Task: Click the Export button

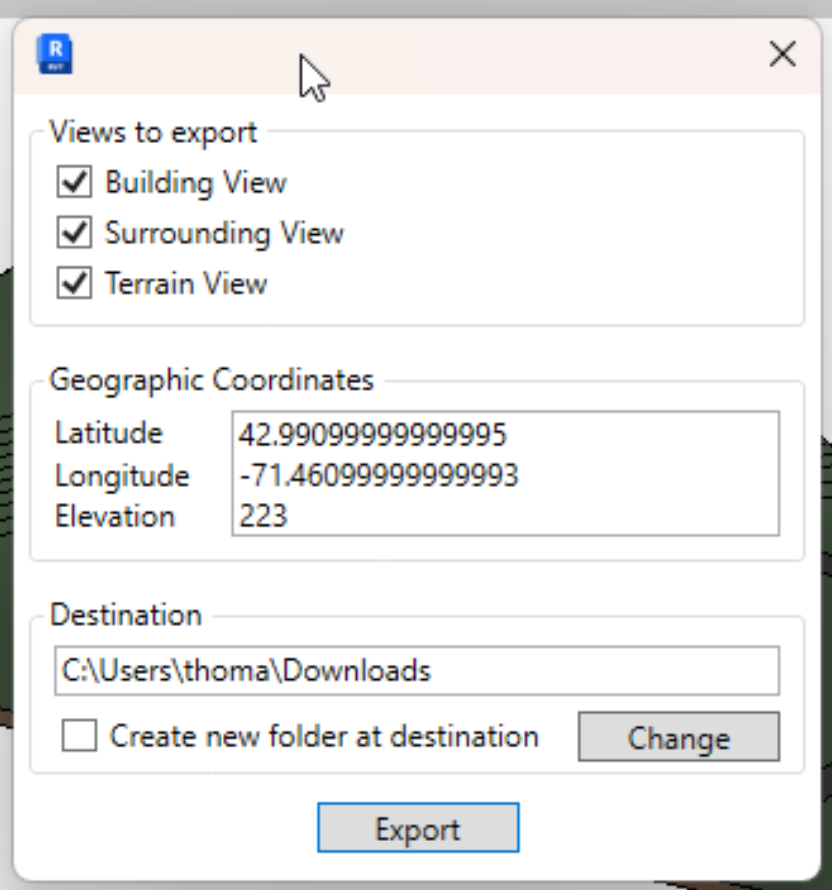Action: (x=417, y=829)
